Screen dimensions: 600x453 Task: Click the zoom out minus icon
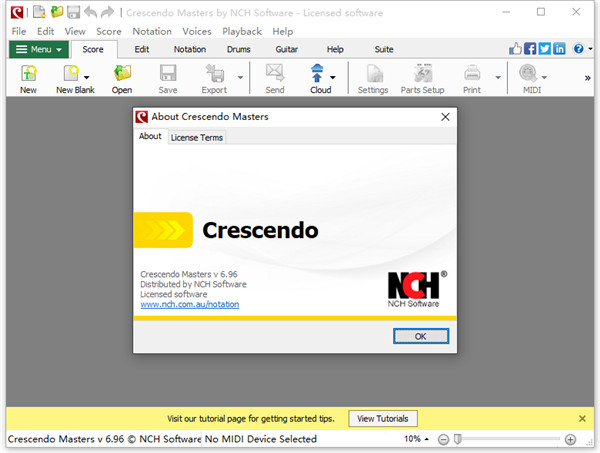(x=442, y=439)
